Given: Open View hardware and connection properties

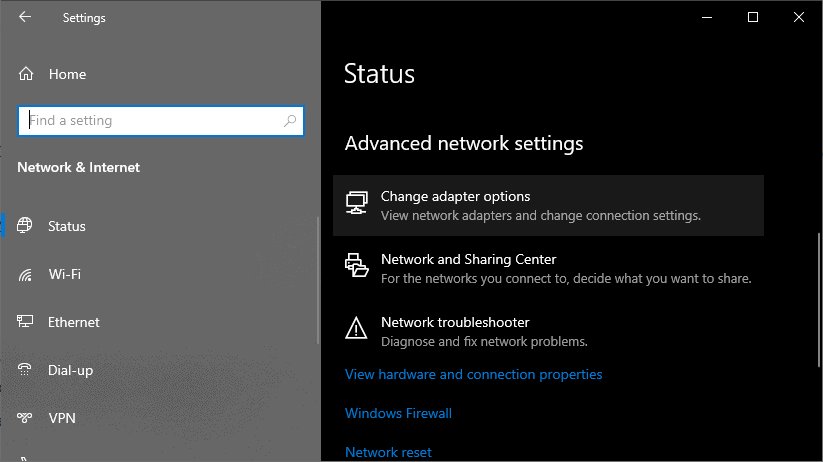Looking at the screenshot, I should point(473,374).
